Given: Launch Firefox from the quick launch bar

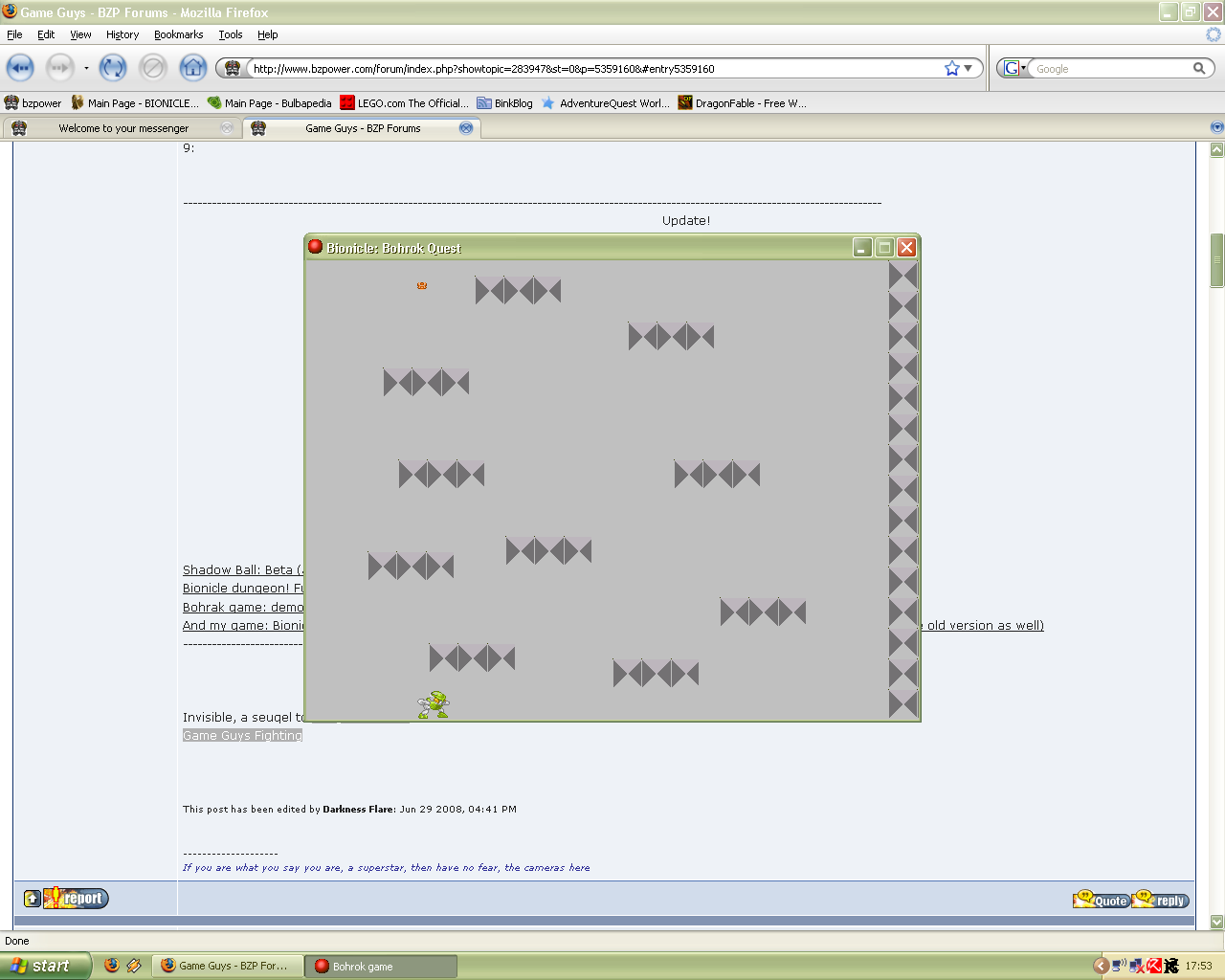Looking at the screenshot, I should pyautogui.click(x=112, y=966).
